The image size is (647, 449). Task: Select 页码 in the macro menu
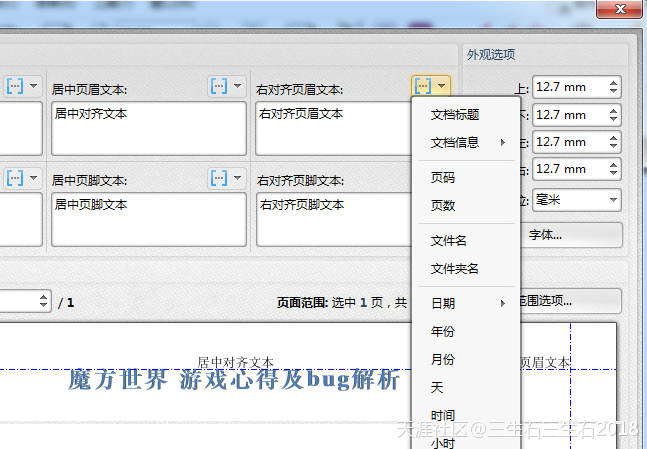coord(442,178)
